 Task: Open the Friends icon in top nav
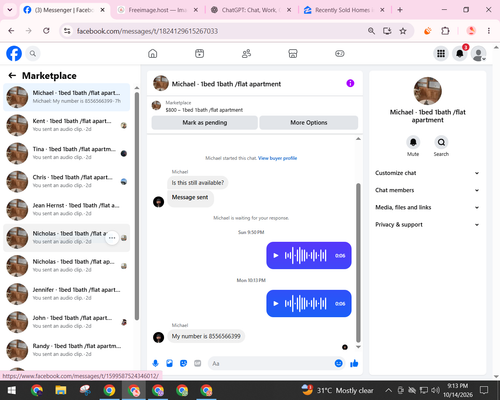(246, 53)
